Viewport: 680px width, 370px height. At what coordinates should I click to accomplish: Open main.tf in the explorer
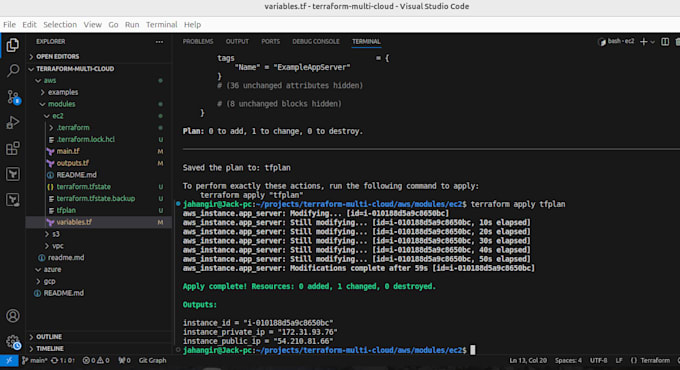[x=68, y=151]
